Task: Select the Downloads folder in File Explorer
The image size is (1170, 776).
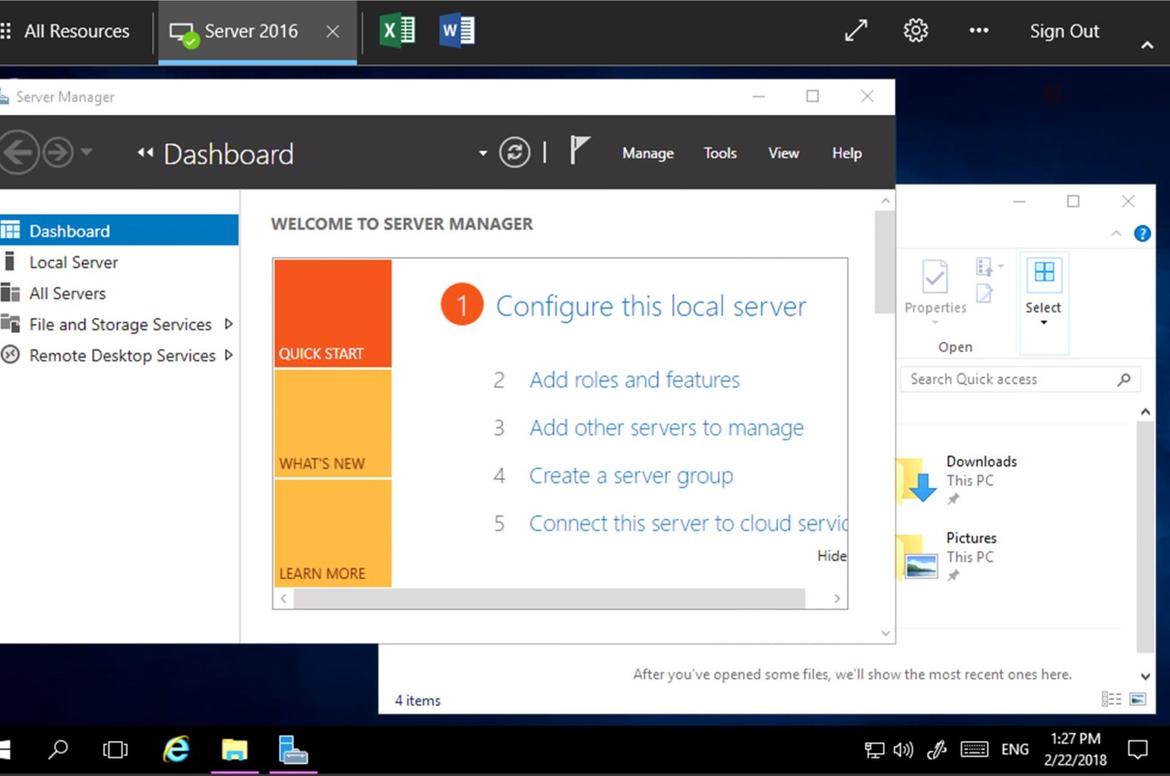Action: 959,479
